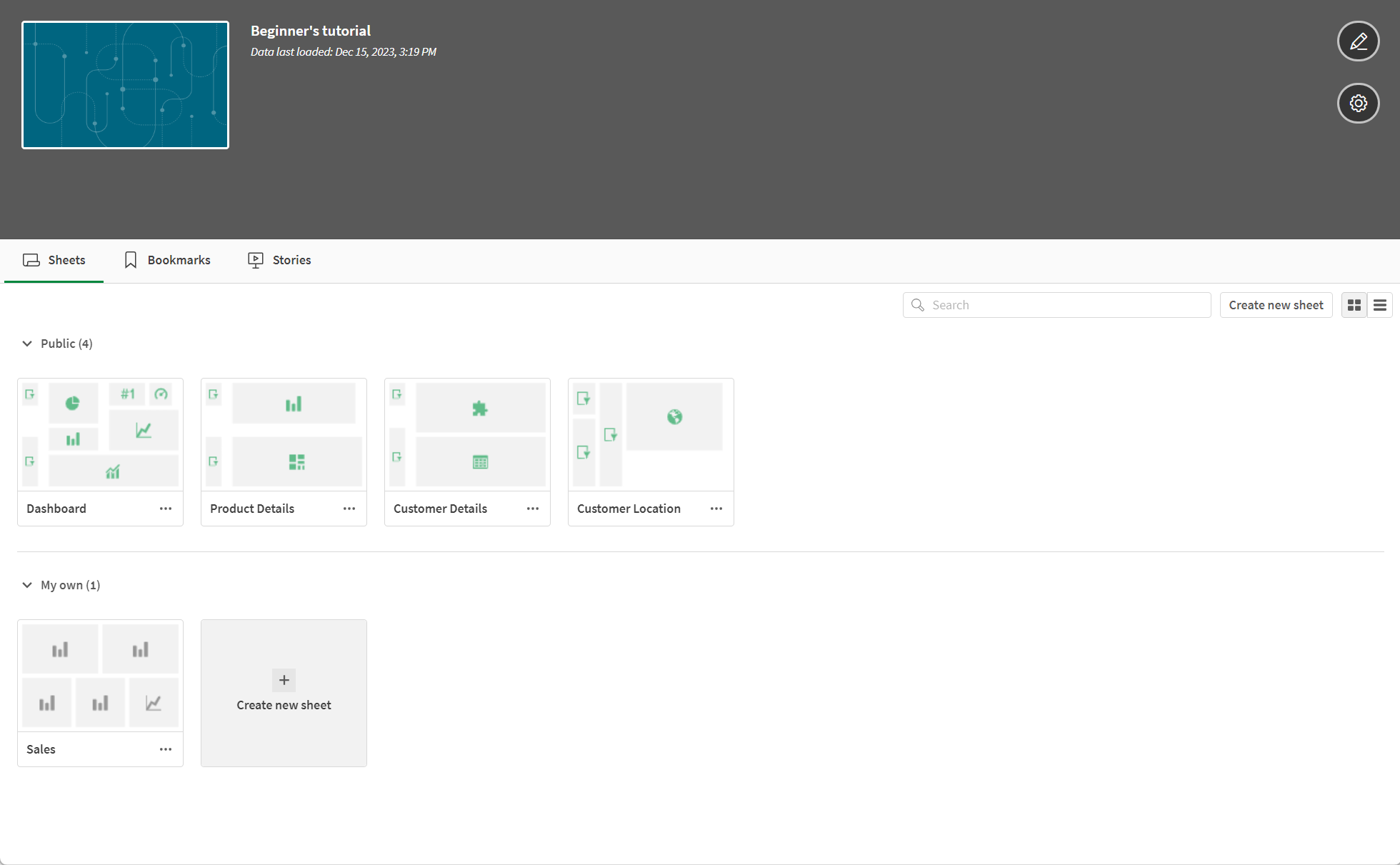Collapse the Public section
This screenshot has width=1400, height=865.
tap(27, 343)
